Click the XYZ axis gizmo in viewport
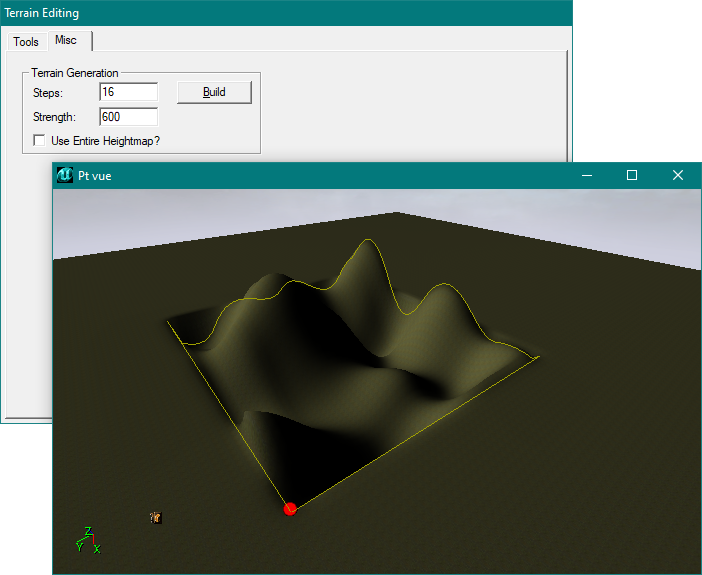The width and height of the screenshot is (702, 575). 87,541
